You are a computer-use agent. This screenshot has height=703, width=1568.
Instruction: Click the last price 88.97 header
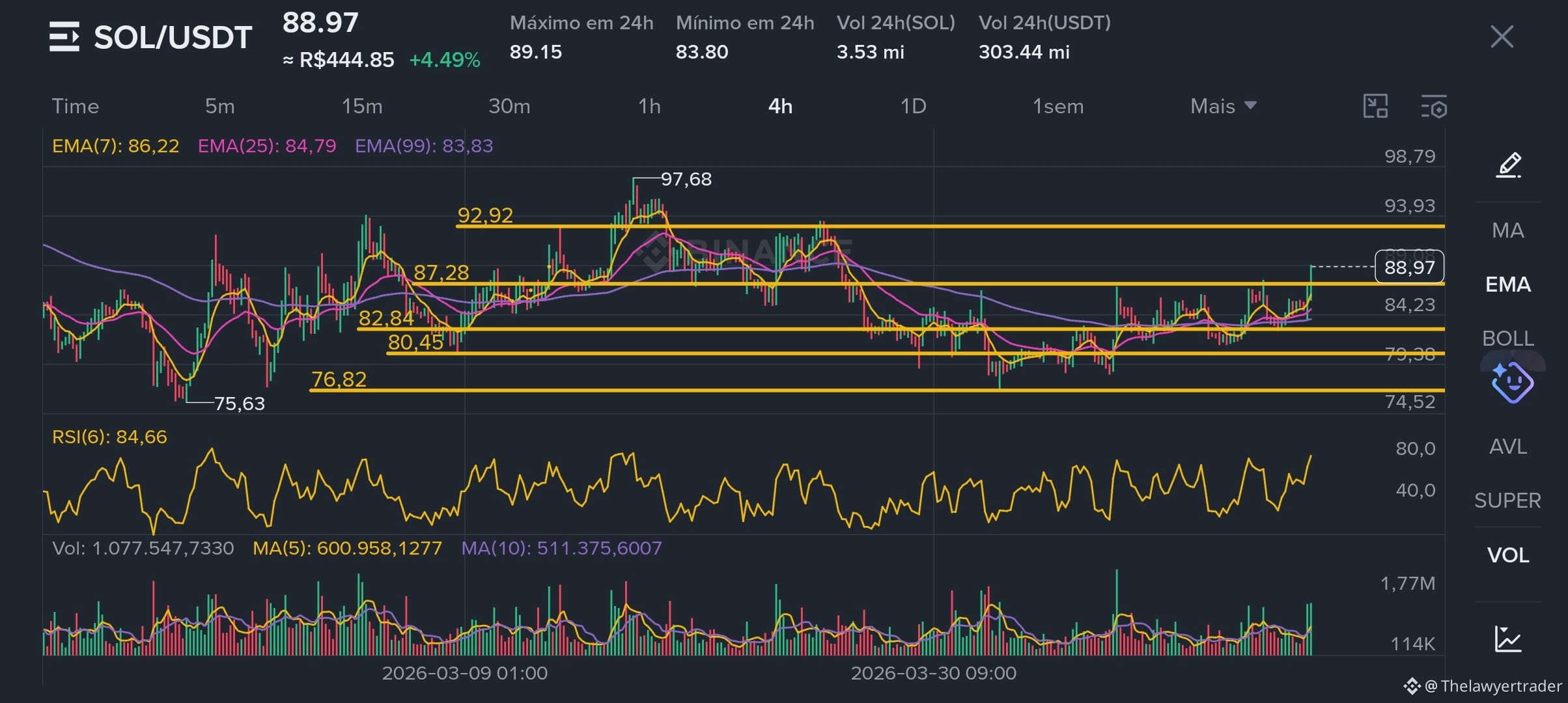[x=320, y=23]
